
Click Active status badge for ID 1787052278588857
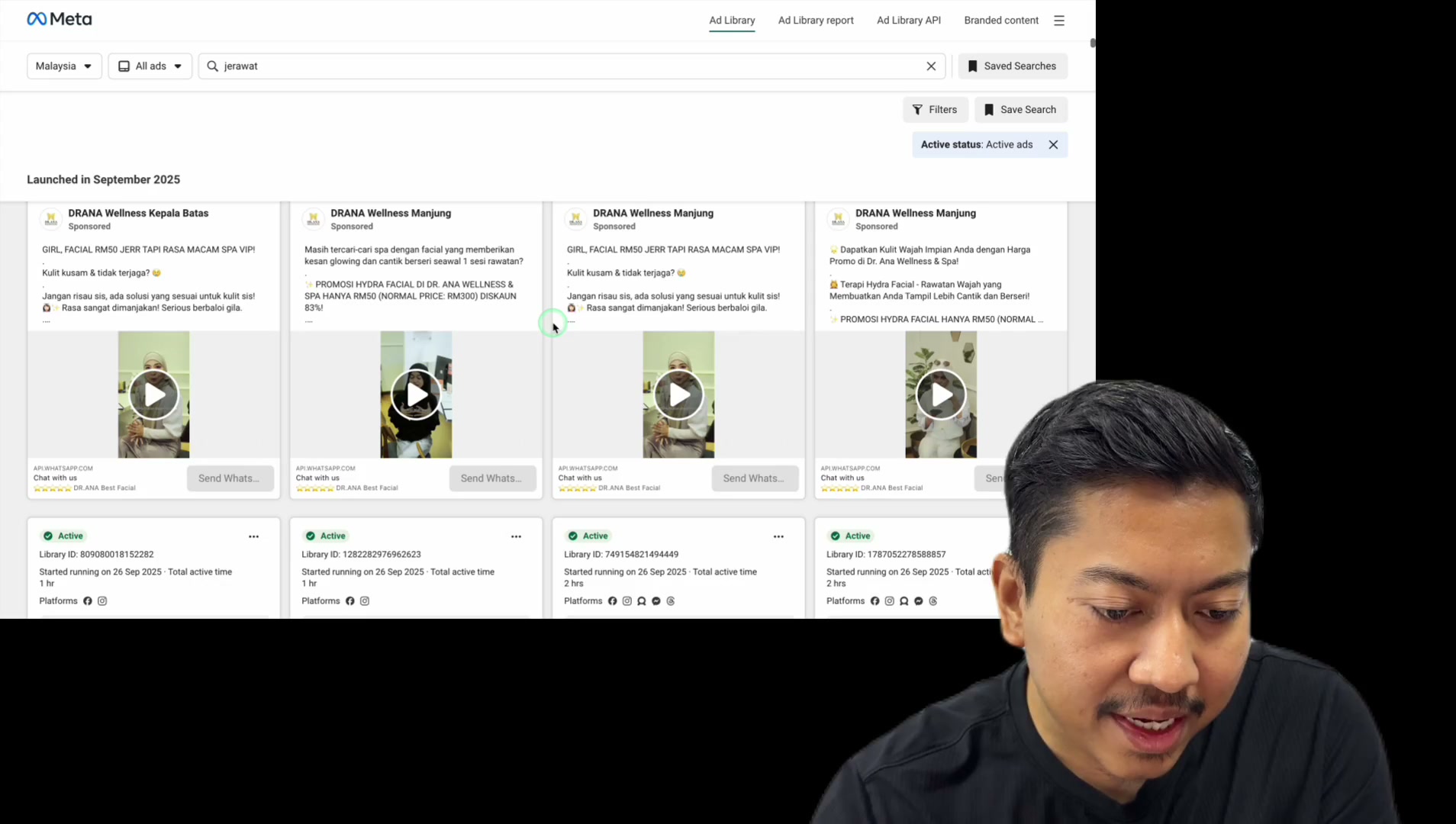[x=850, y=536]
